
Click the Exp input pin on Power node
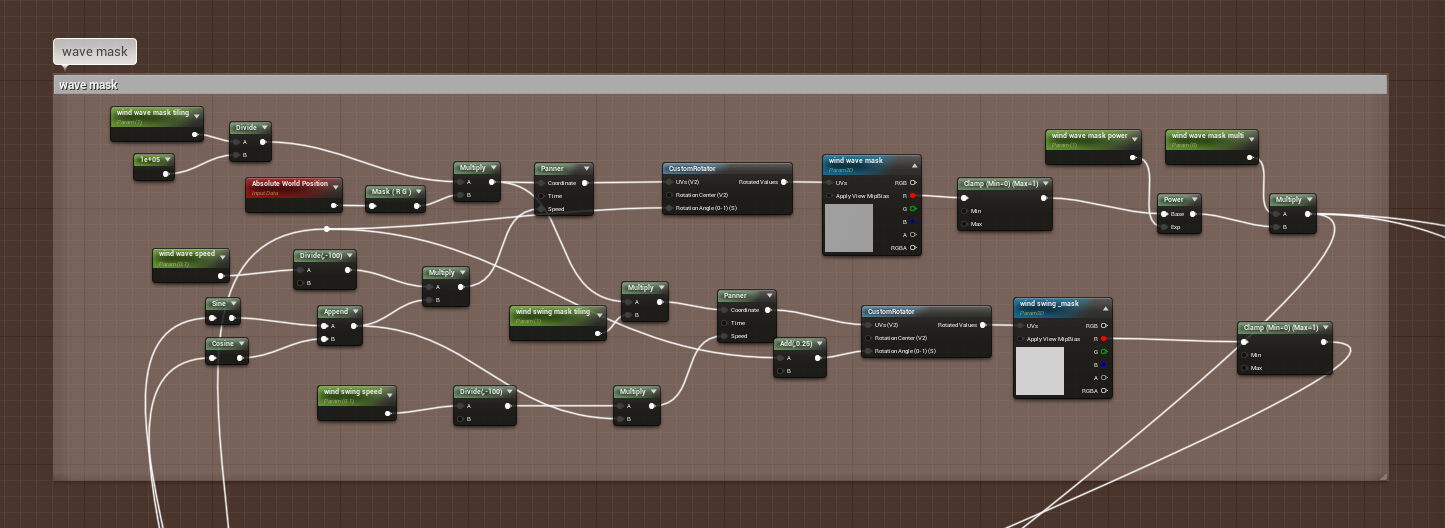coord(1164,227)
